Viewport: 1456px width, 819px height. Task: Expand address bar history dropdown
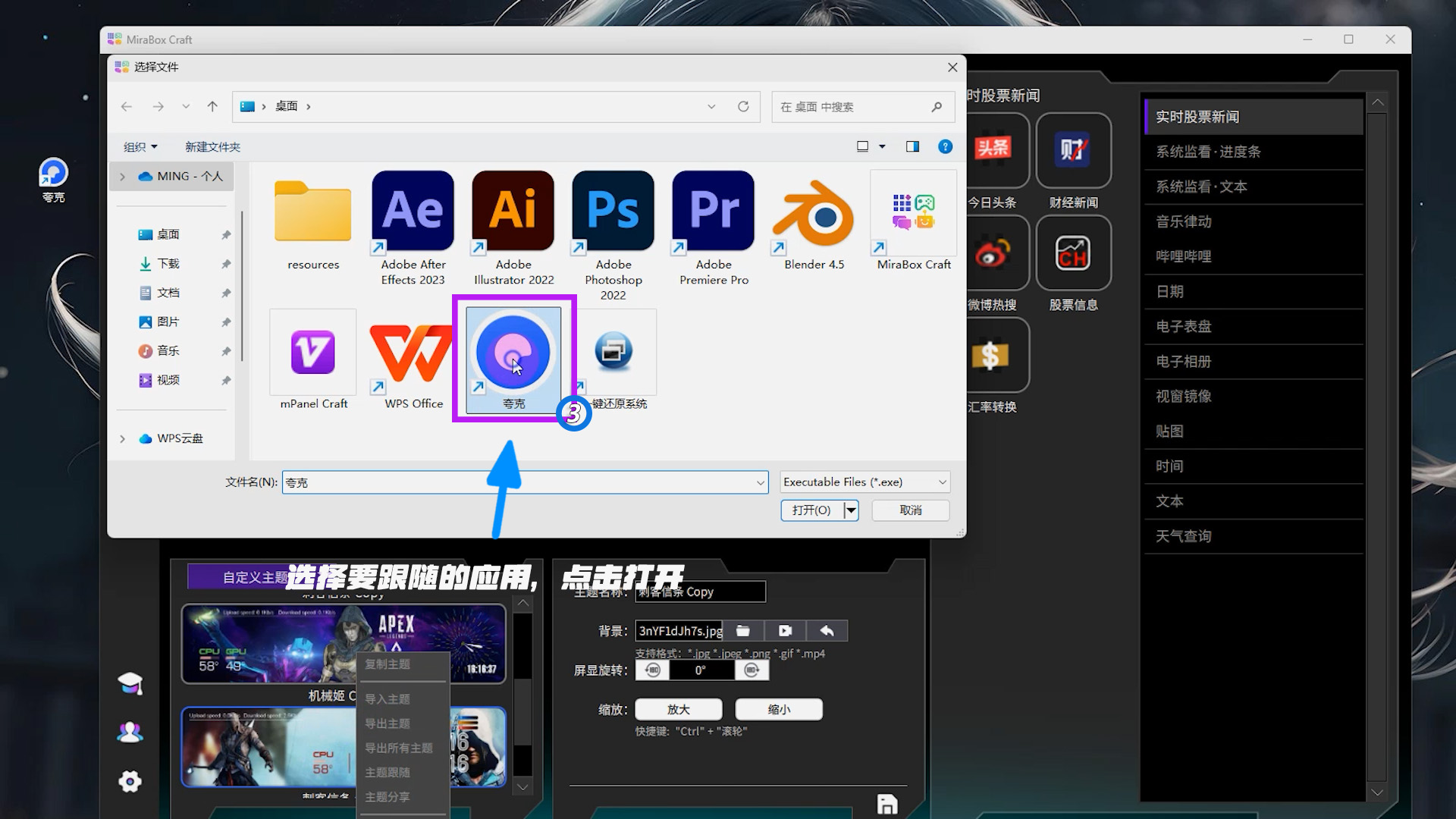click(x=711, y=107)
